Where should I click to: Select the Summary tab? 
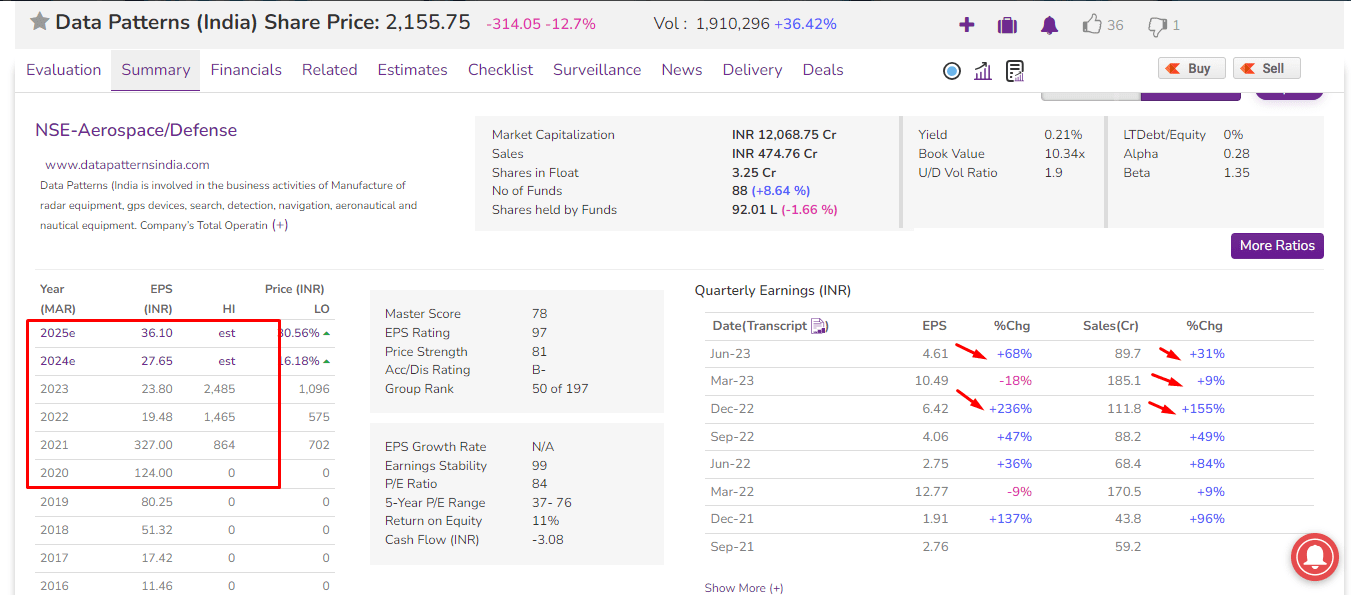tap(156, 70)
